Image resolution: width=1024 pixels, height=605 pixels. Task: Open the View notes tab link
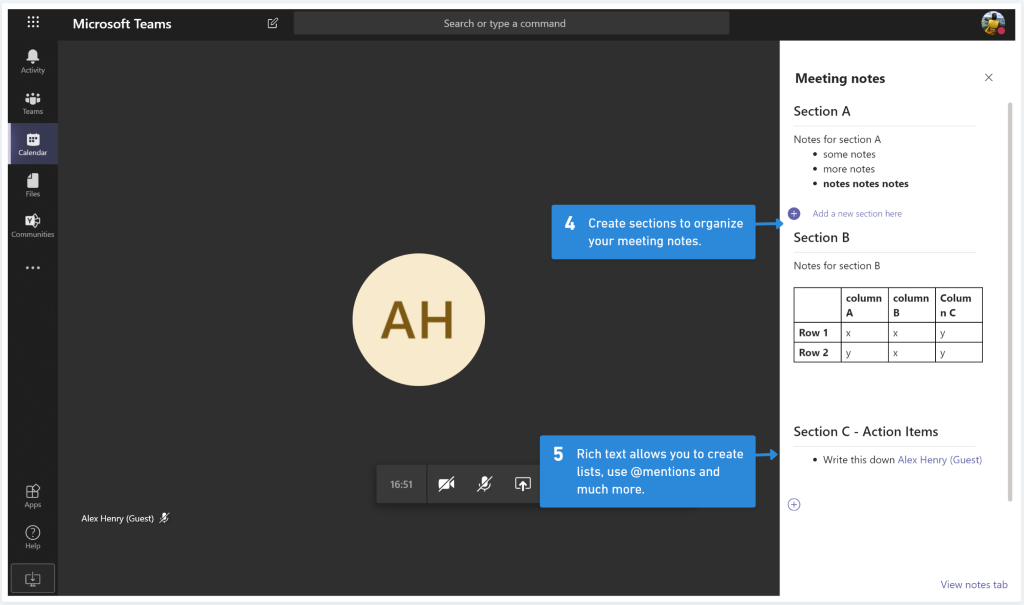pos(974,585)
